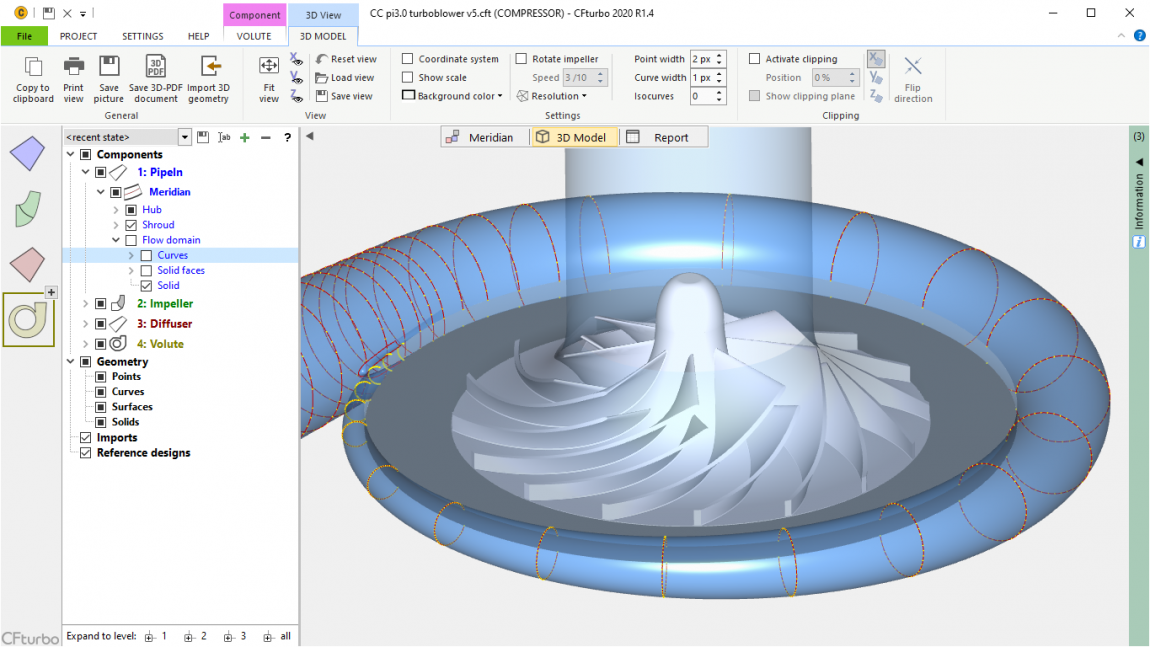This screenshot has height=647, width=1150.
Task: Click the X-axis view eye icon
Action: coord(296,58)
